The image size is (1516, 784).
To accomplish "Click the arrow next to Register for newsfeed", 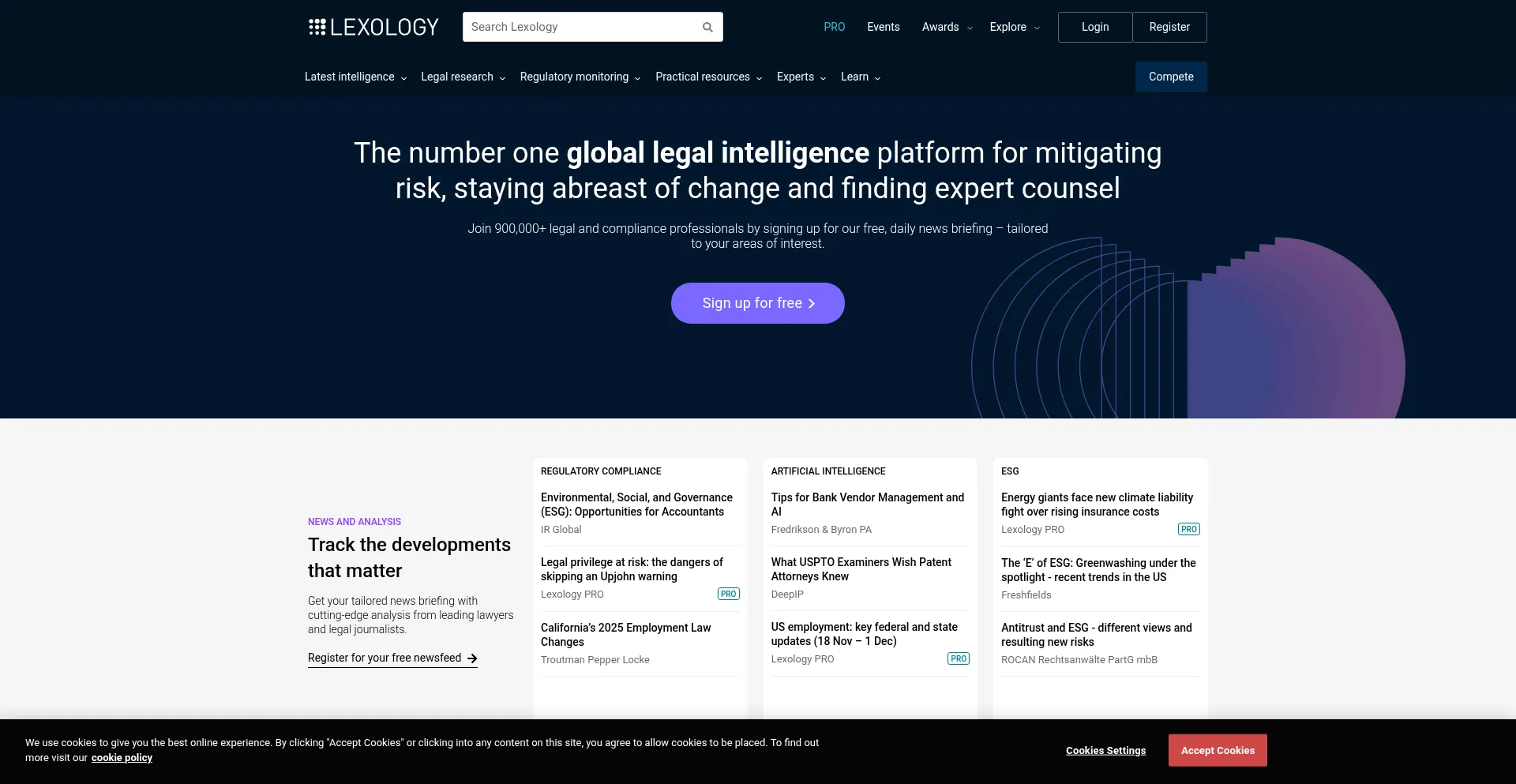I will pyautogui.click(x=472, y=658).
